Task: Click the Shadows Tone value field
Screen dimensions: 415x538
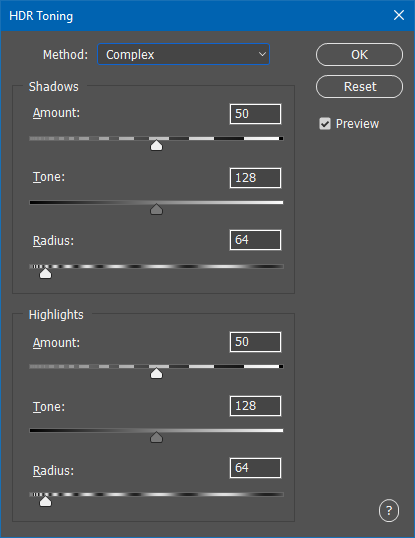Action: [255, 178]
